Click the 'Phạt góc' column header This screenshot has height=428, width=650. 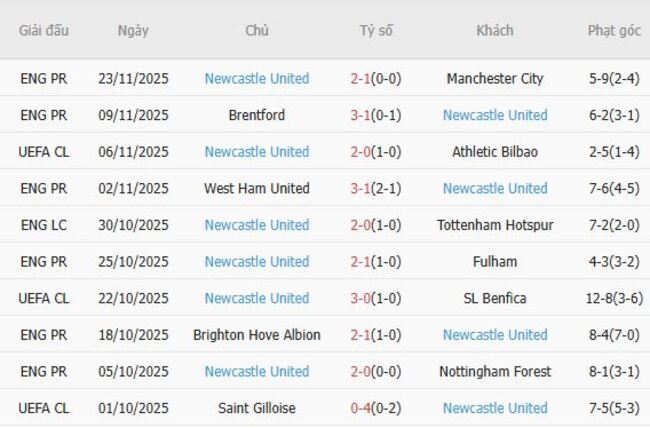coord(614,30)
